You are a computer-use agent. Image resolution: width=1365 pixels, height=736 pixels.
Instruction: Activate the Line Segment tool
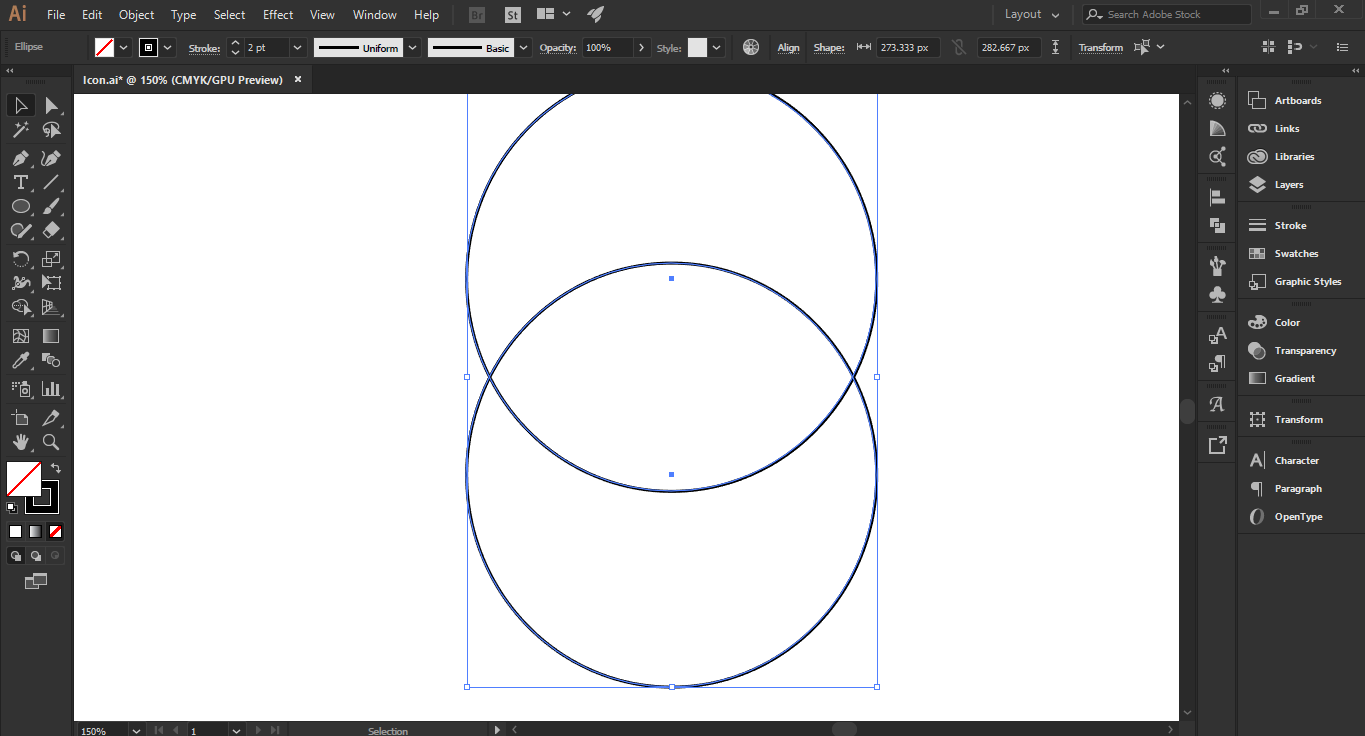(51, 182)
